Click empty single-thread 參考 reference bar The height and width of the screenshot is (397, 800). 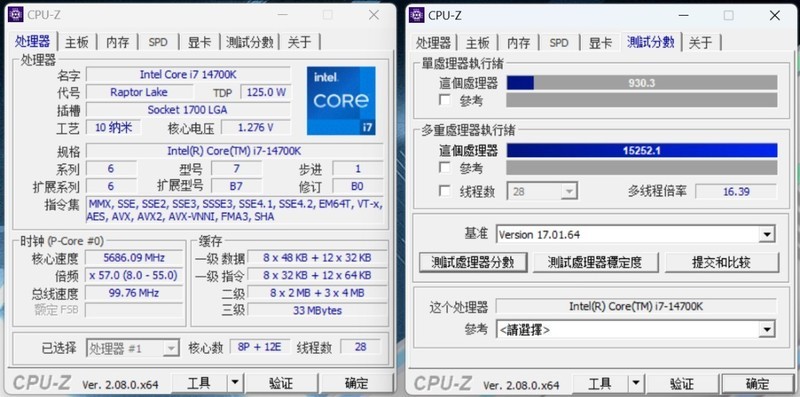pos(642,100)
